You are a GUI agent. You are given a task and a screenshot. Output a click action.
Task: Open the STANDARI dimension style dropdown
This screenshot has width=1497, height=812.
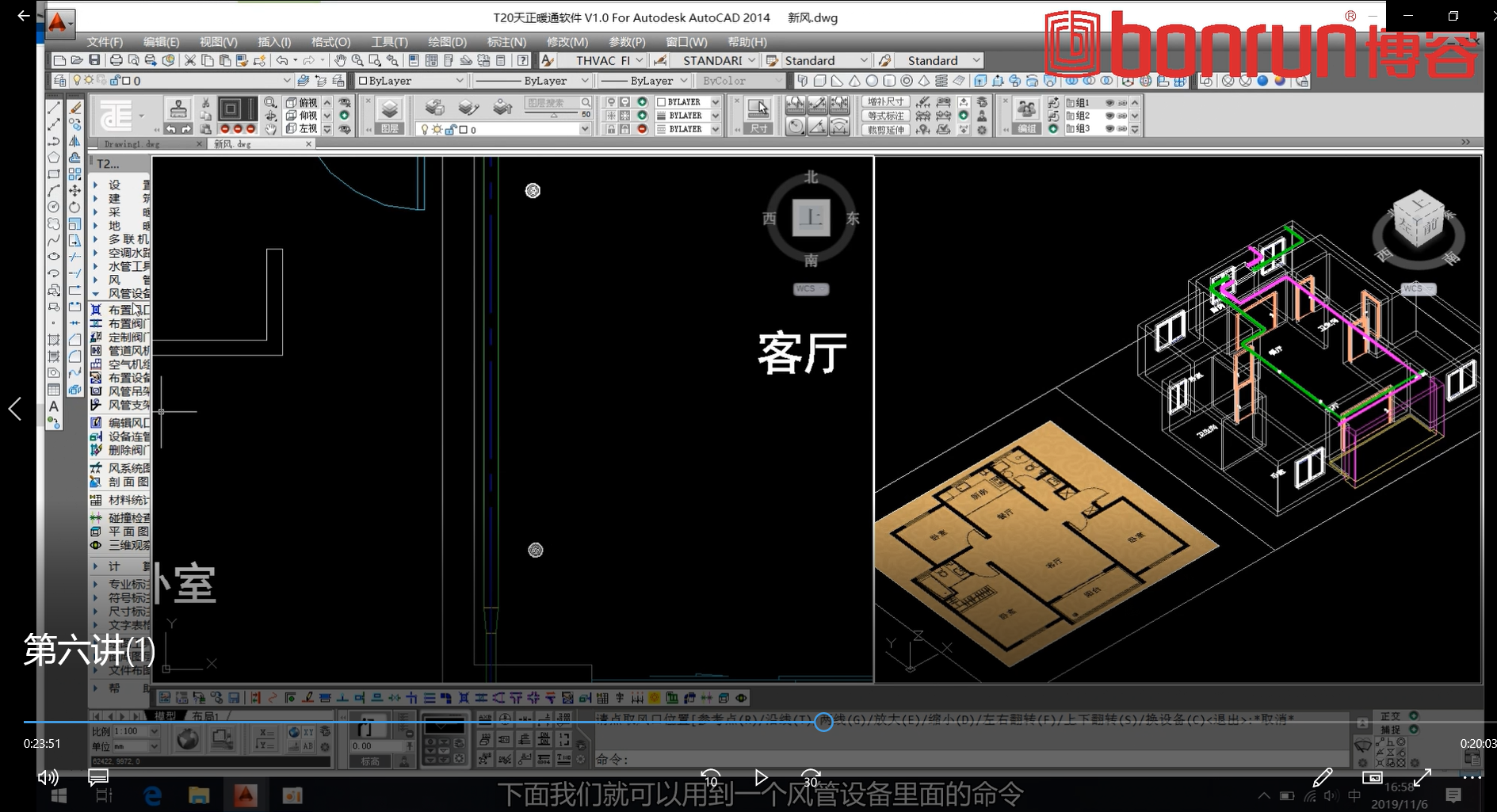tap(751, 60)
